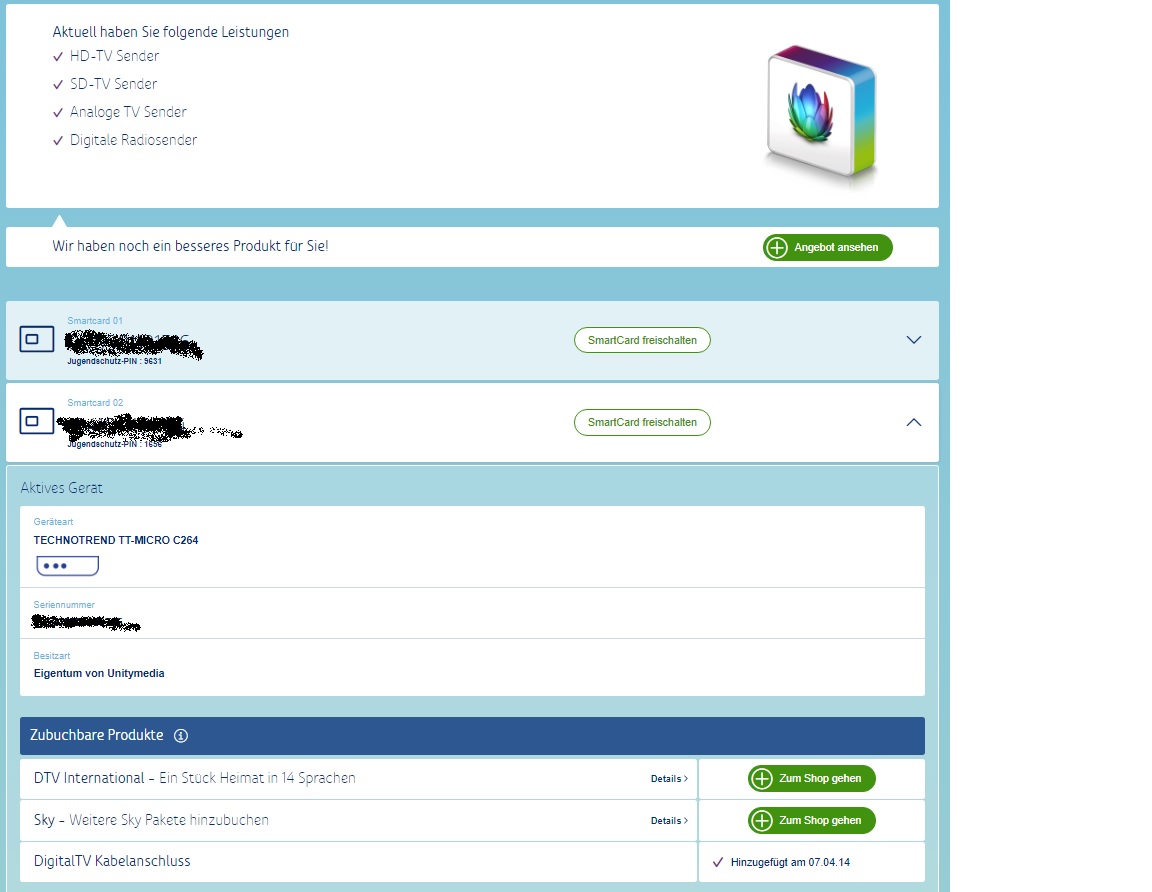1152x892 pixels.
Task: Click checkmark beside Hinzugefügt am 07.04.14
Action: [x=717, y=862]
